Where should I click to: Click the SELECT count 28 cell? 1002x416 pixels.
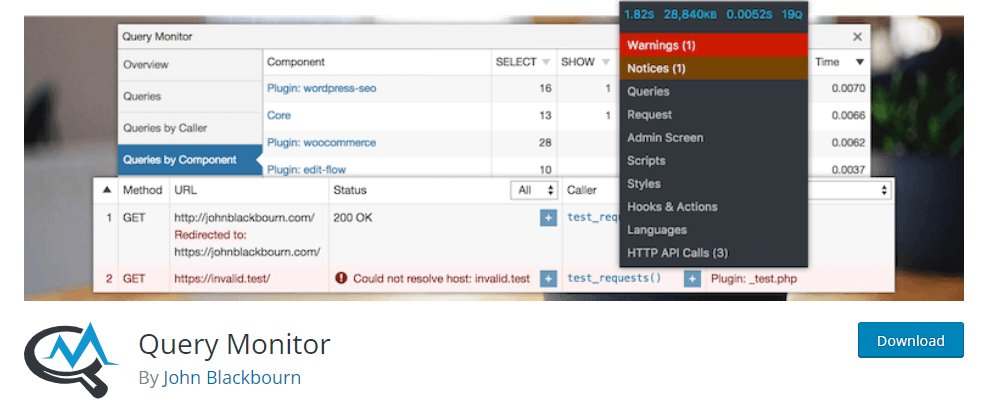[544, 143]
